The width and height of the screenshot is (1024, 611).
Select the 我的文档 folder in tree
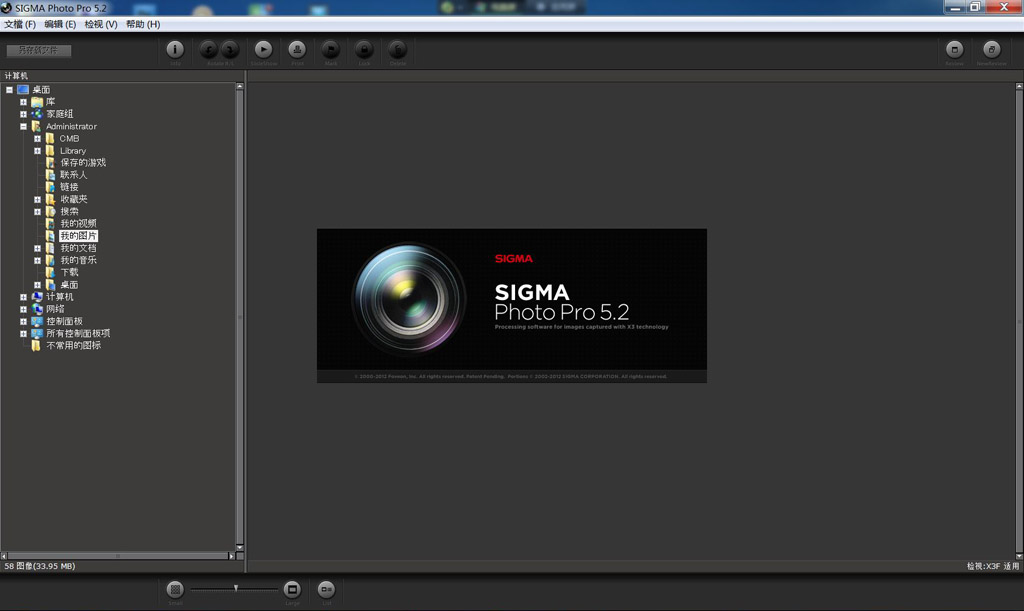click(78, 248)
